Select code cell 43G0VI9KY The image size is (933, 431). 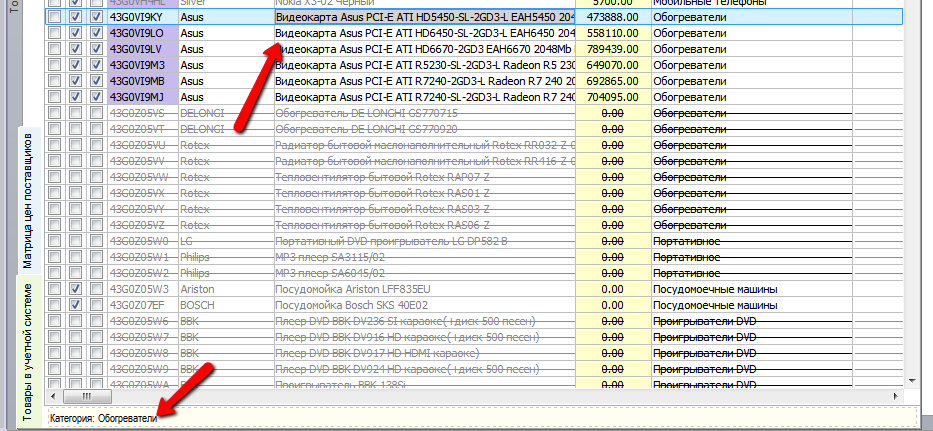click(142, 17)
